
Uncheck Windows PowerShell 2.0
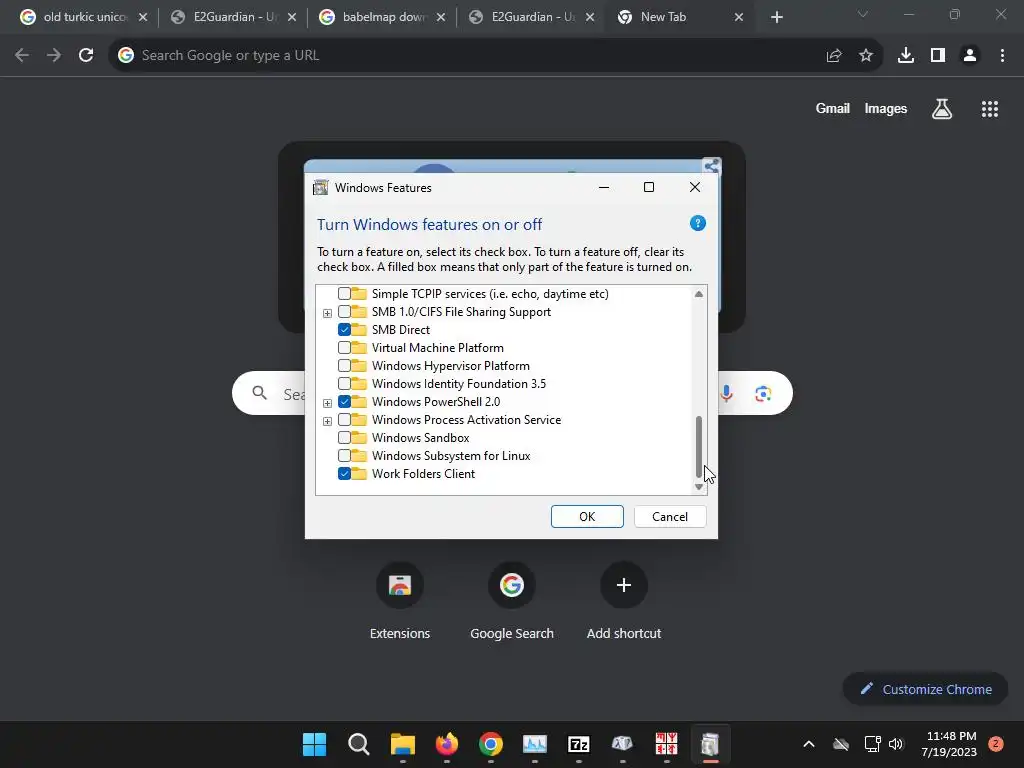[344, 402]
